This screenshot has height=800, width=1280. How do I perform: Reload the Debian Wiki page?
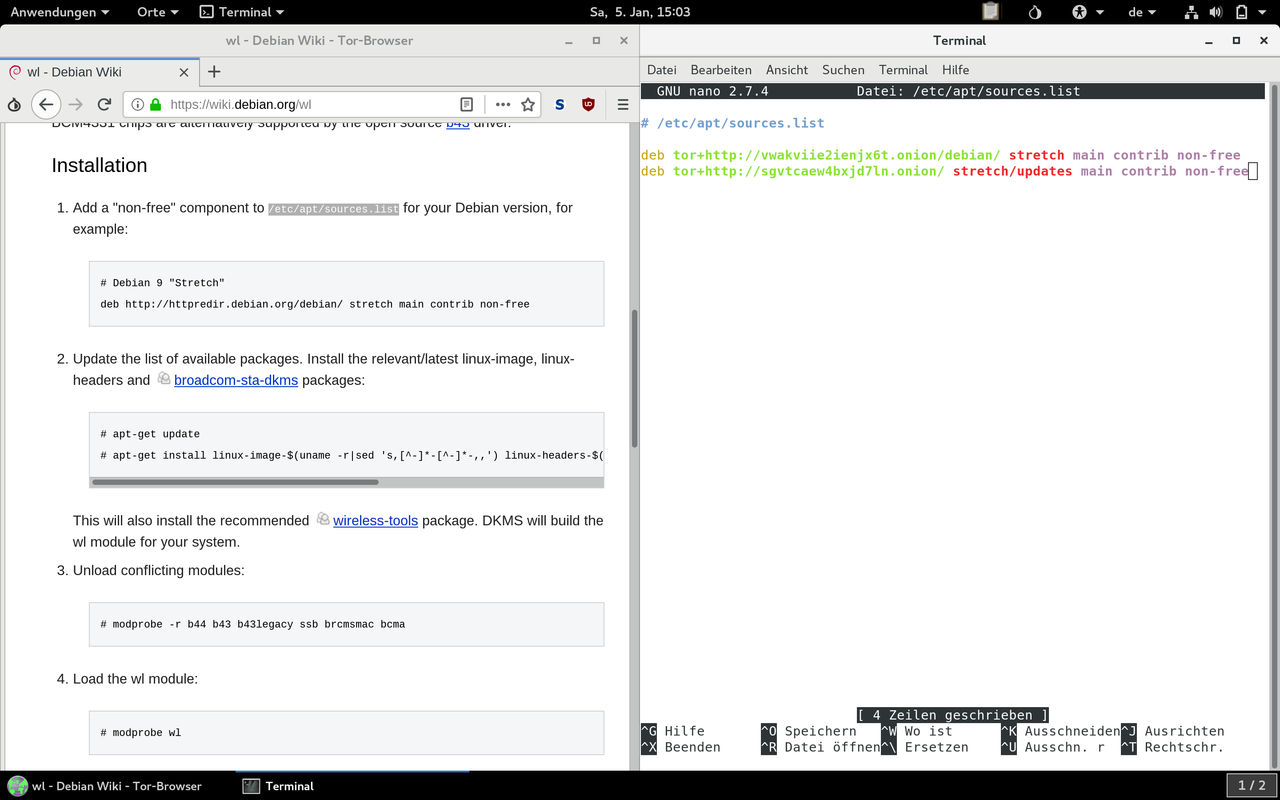click(104, 104)
